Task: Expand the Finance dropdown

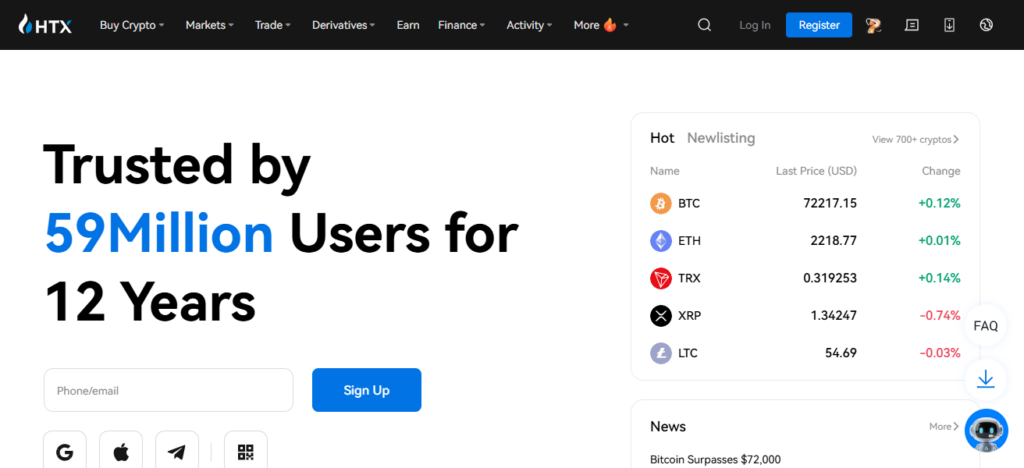Action: click(462, 25)
